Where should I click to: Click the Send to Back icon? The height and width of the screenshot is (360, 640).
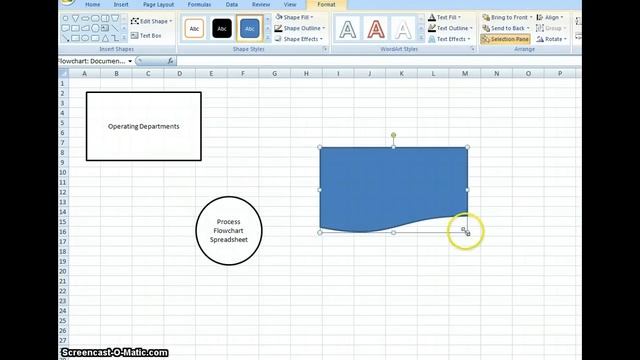point(486,28)
